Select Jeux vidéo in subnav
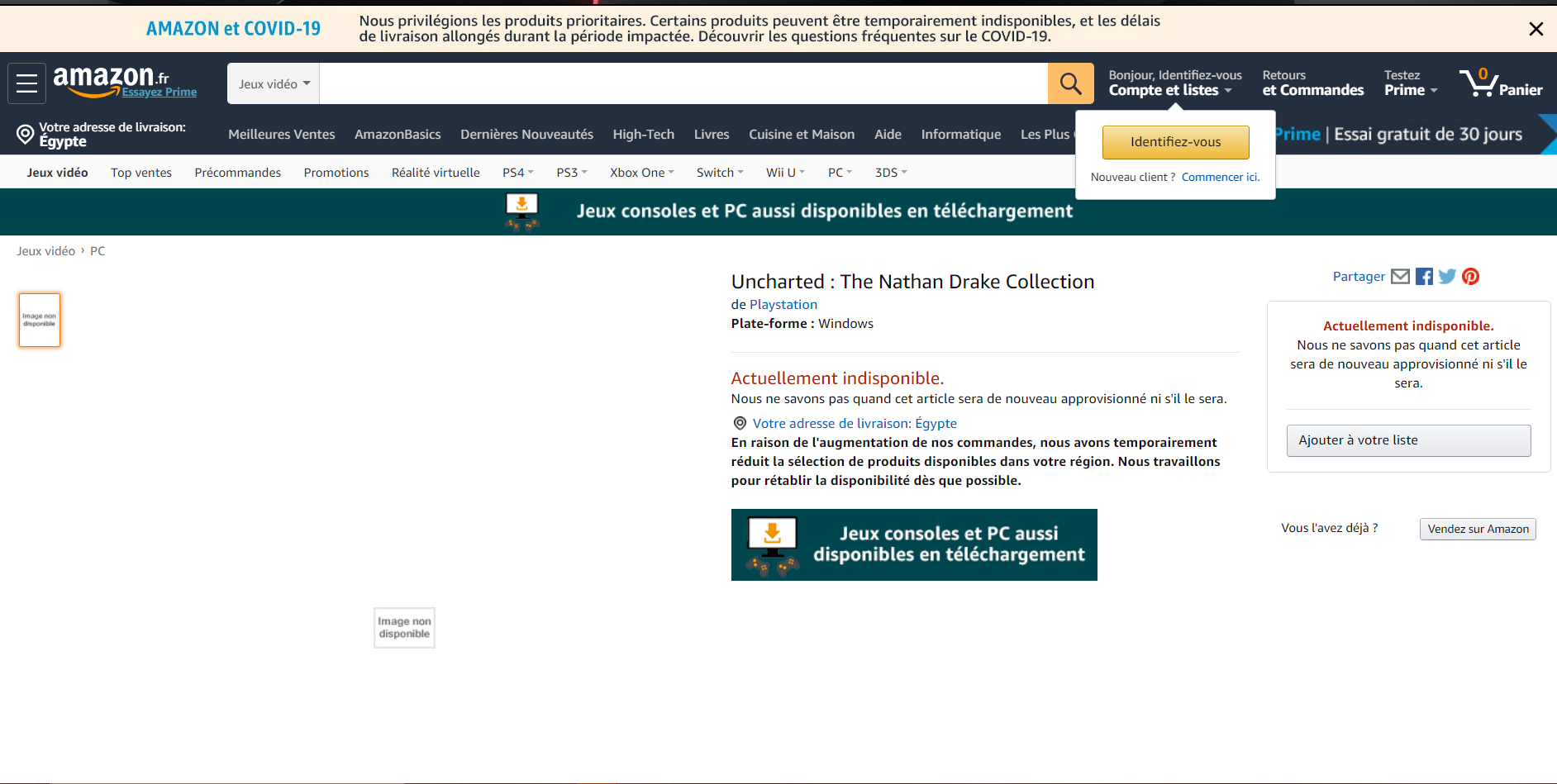This screenshot has height=784, width=1557. [57, 173]
